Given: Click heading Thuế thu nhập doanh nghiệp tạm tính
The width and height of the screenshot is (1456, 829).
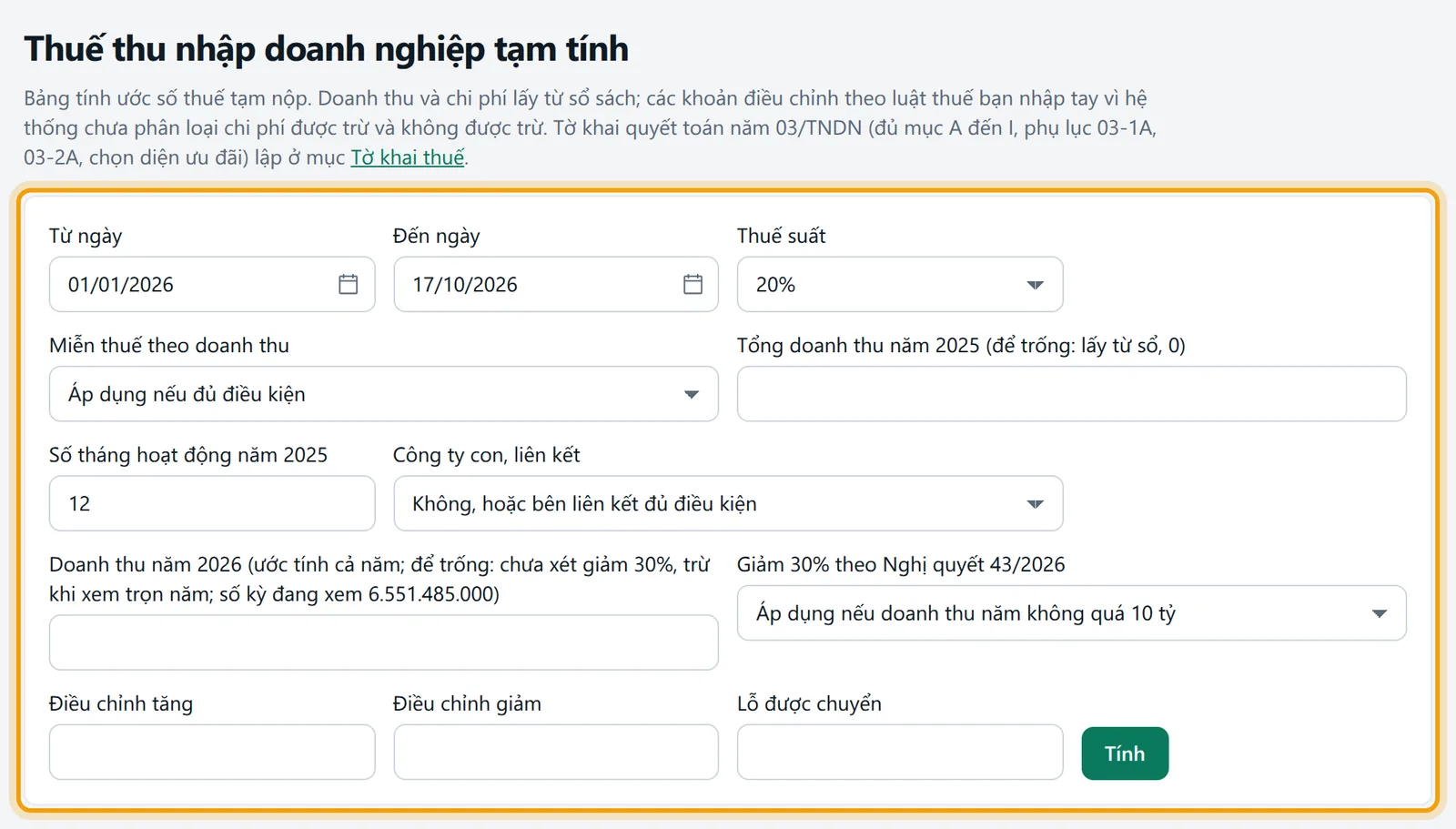Looking at the screenshot, I should click(x=327, y=50).
